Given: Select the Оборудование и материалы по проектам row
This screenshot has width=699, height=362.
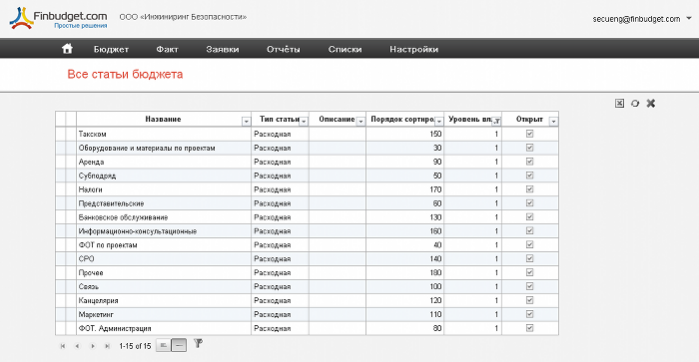Looking at the screenshot, I should coord(147,148).
